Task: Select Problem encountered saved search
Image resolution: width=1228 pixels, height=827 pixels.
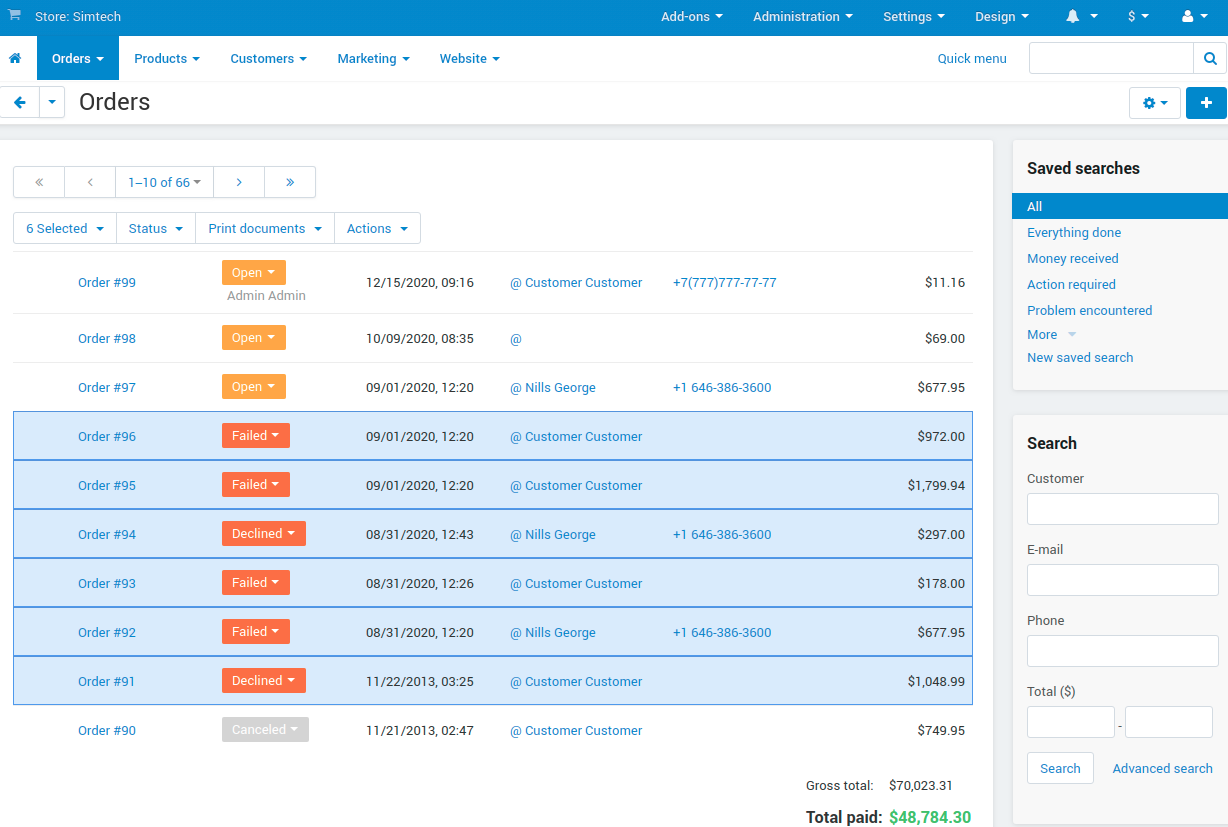Action: tap(1090, 311)
